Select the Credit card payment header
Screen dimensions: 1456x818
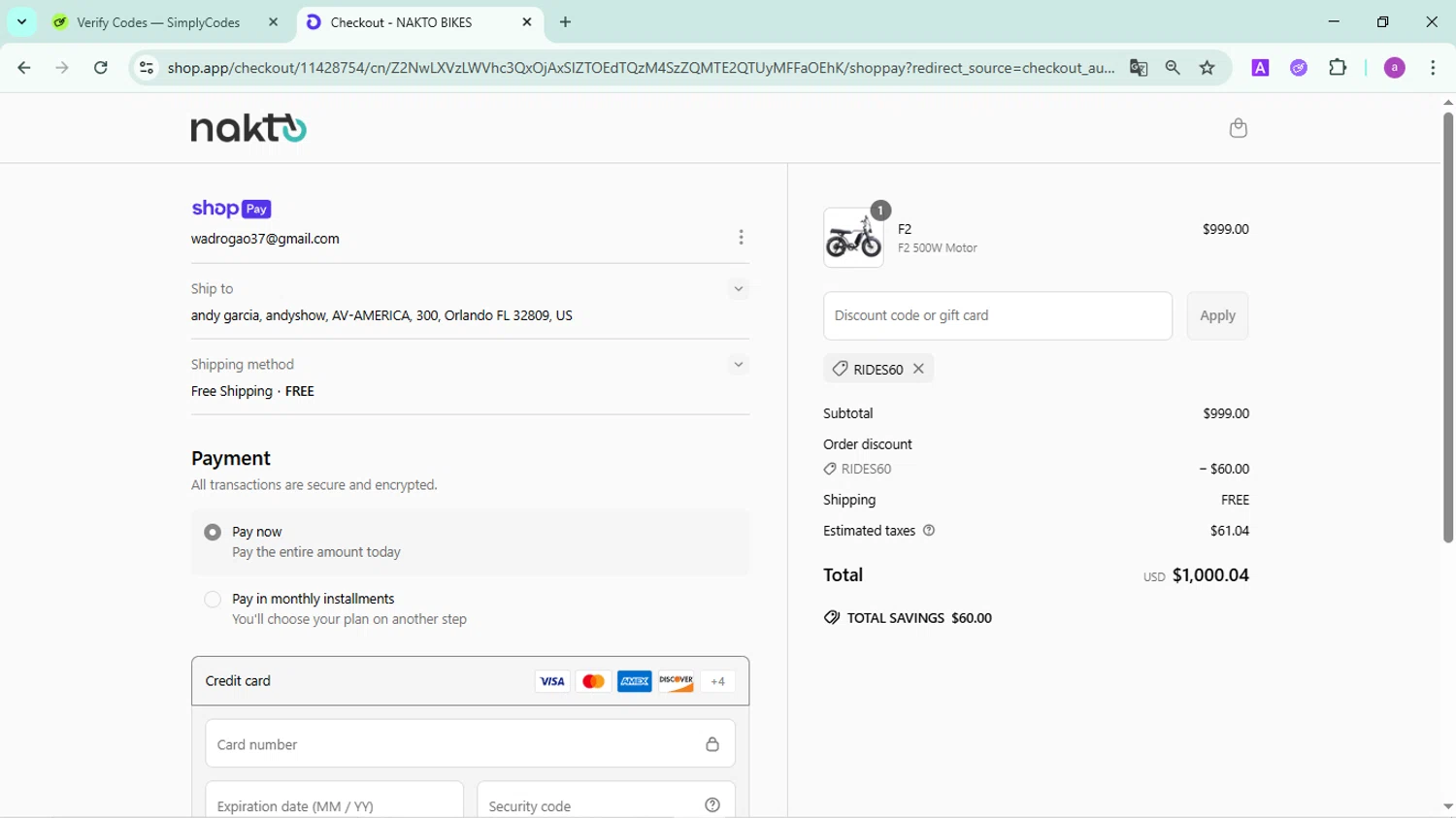pos(470,681)
